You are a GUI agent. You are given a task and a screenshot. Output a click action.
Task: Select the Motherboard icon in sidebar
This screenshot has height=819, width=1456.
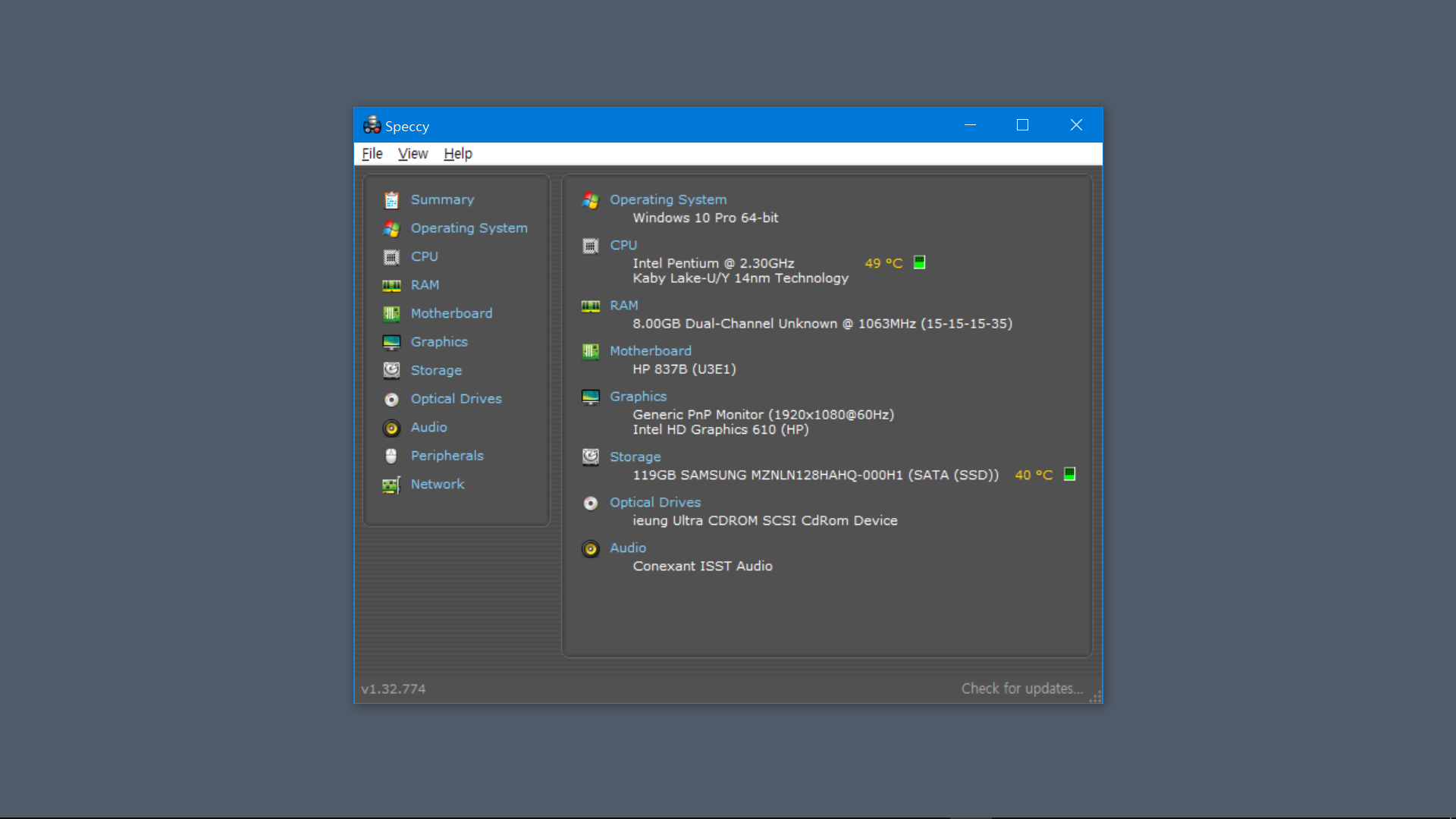[392, 313]
